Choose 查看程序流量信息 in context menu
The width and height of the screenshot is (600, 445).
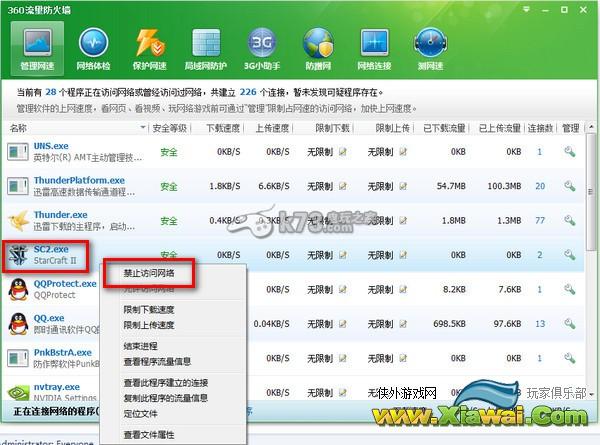click(x=157, y=362)
